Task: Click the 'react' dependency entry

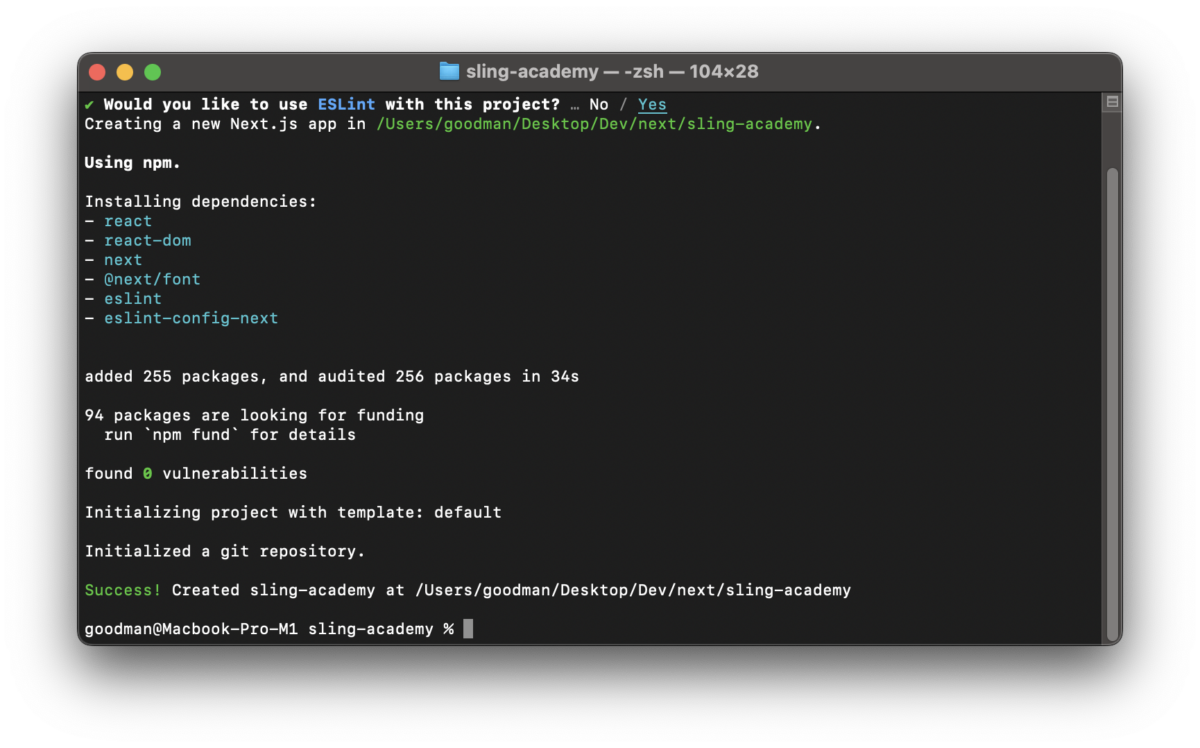Action: [128, 221]
